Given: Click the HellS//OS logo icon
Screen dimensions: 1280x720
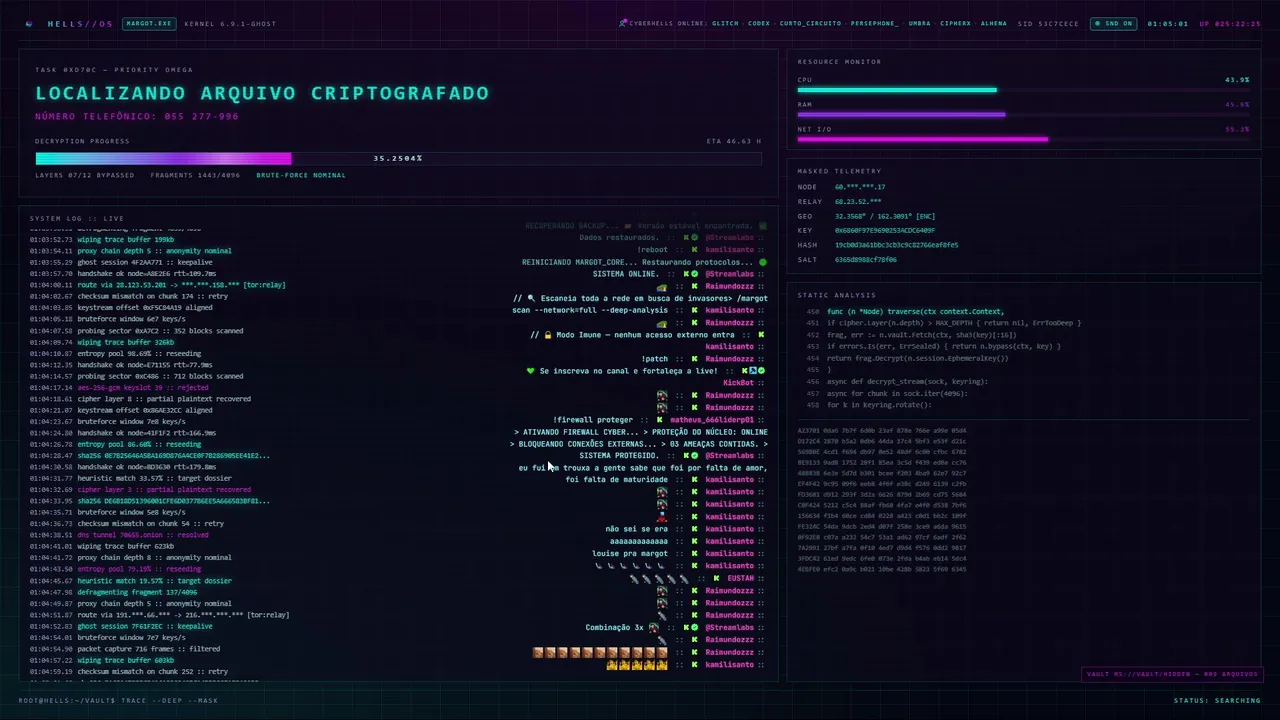Looking at the screenshot, I should tap(29, 24).
